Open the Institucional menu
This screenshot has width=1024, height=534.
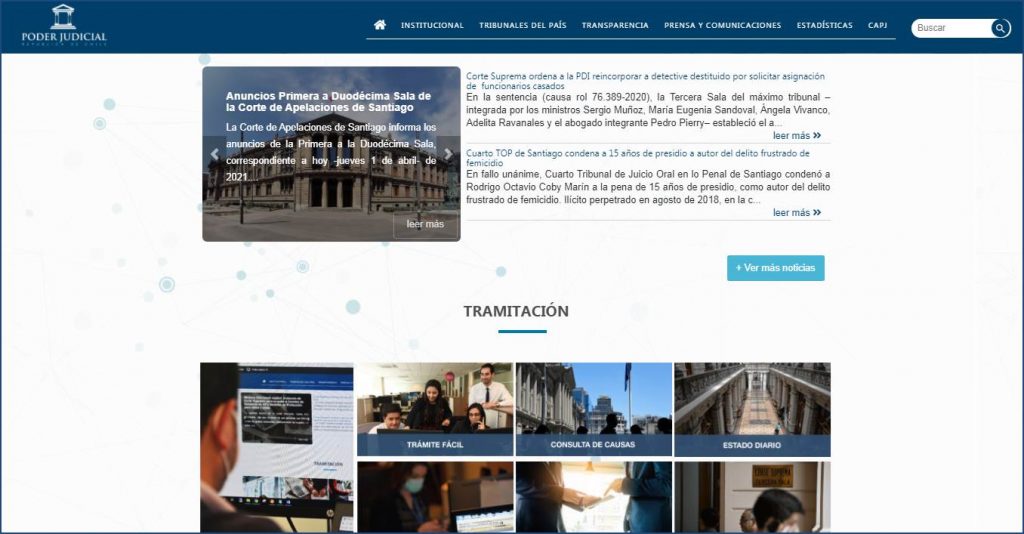pos(432,25)
